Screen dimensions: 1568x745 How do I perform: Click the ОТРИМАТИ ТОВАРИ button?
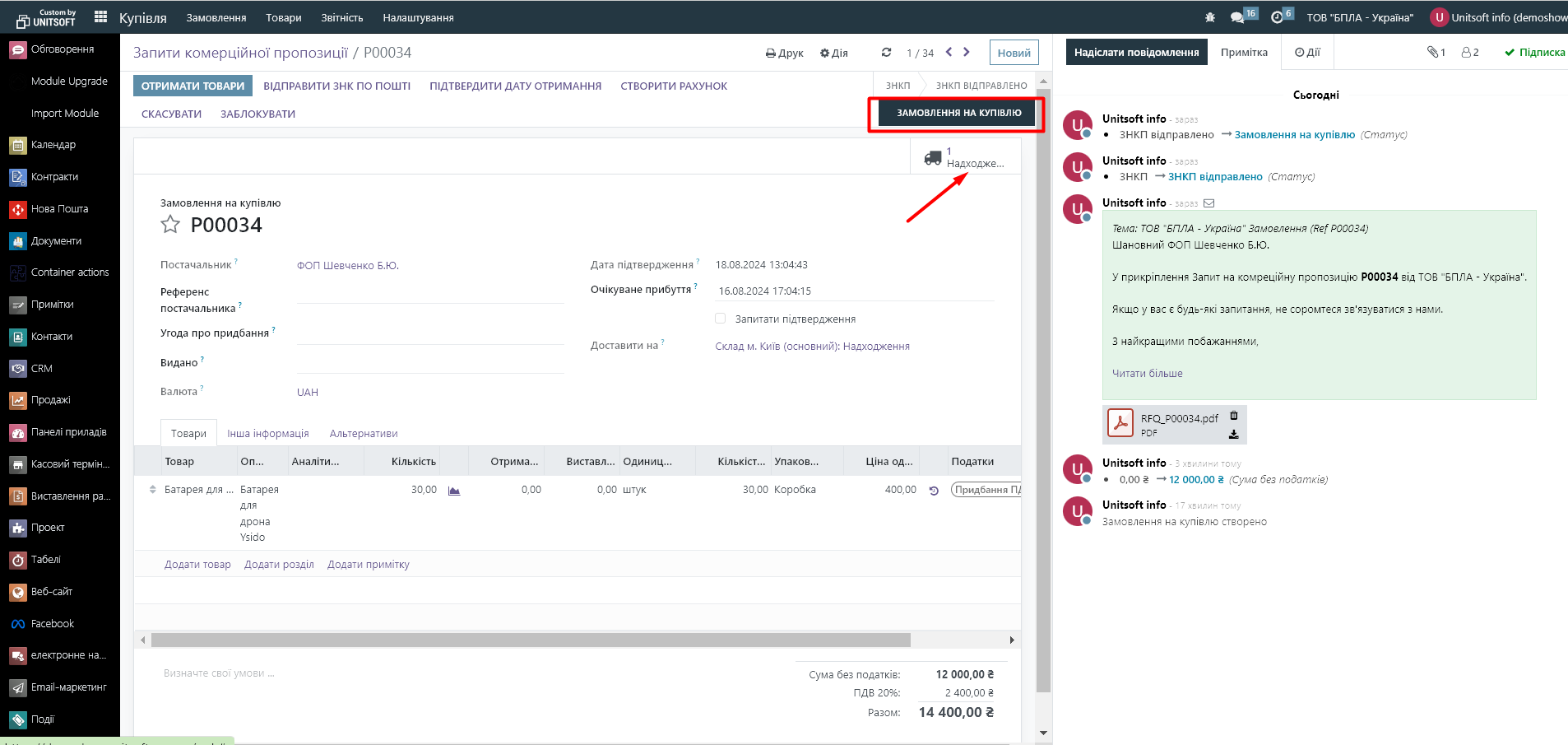point(193,86)
